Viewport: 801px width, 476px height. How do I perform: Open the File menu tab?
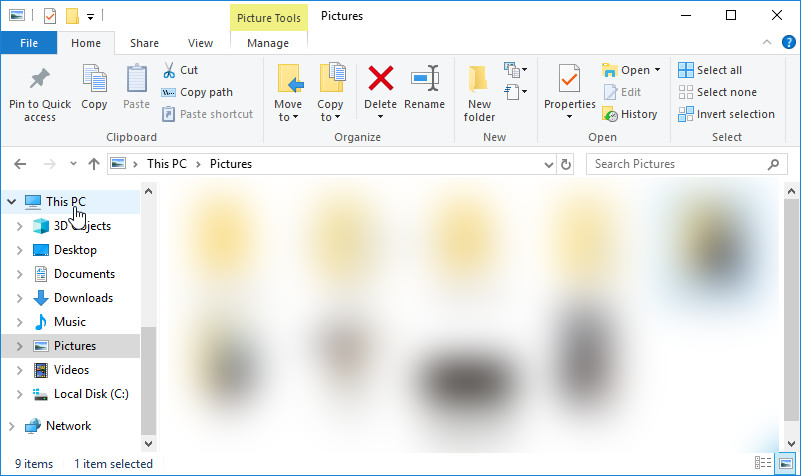point(29,43)
